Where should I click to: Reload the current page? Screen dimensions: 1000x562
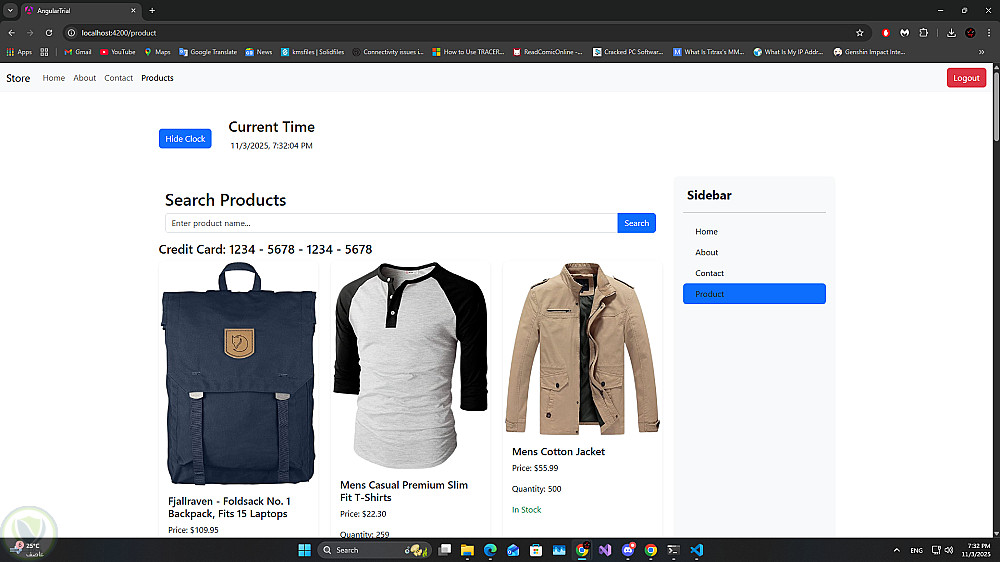tap(49, 33)
